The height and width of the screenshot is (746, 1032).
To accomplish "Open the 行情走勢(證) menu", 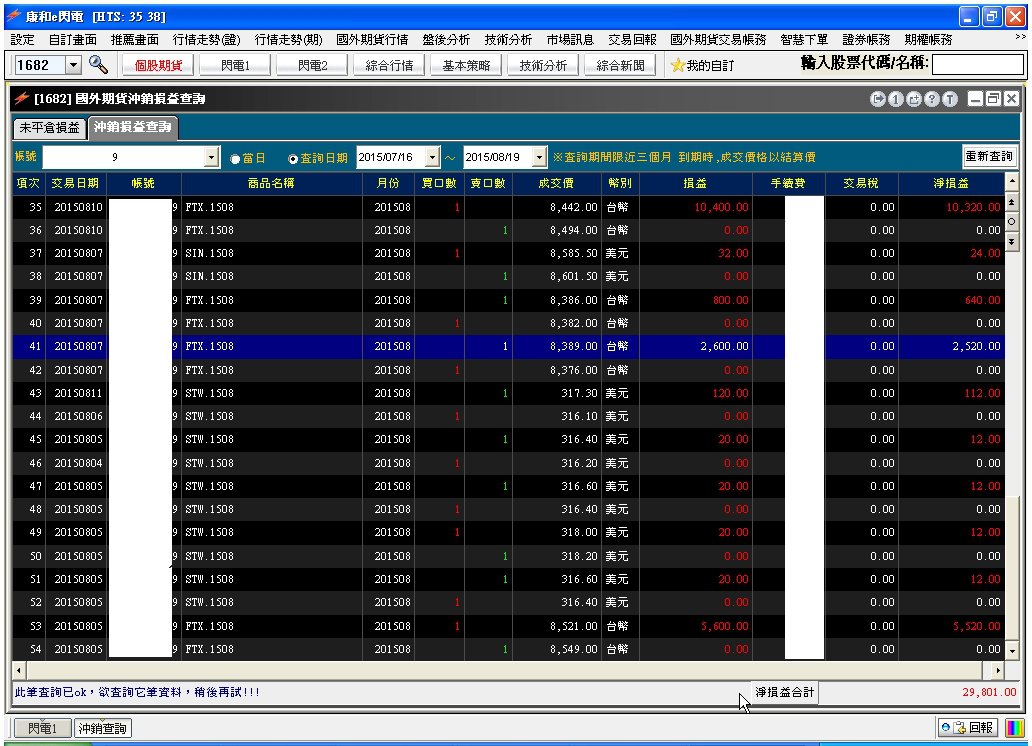I will (207, 40).
